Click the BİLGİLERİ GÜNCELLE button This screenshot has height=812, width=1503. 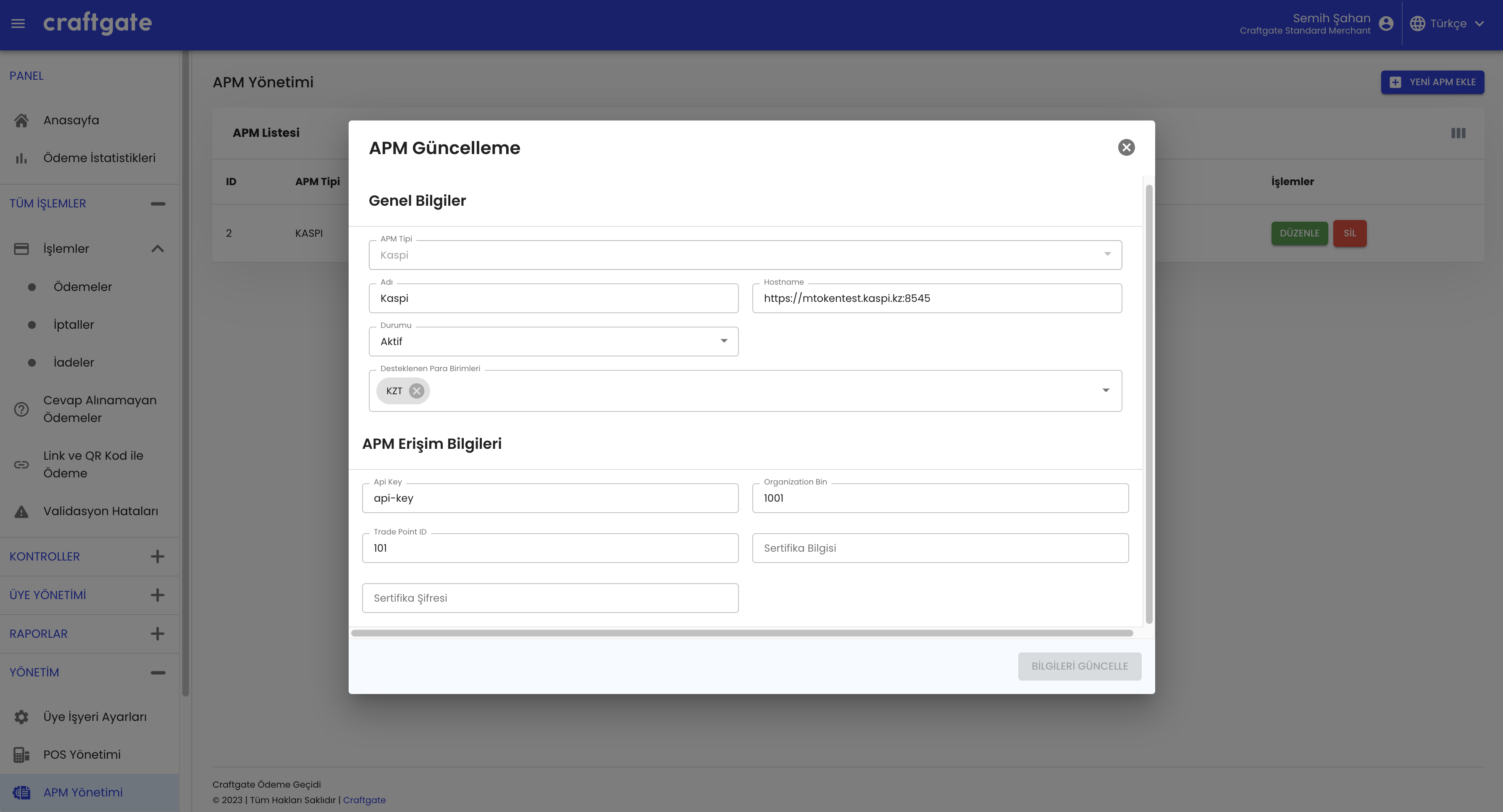tap(1080, 666)
